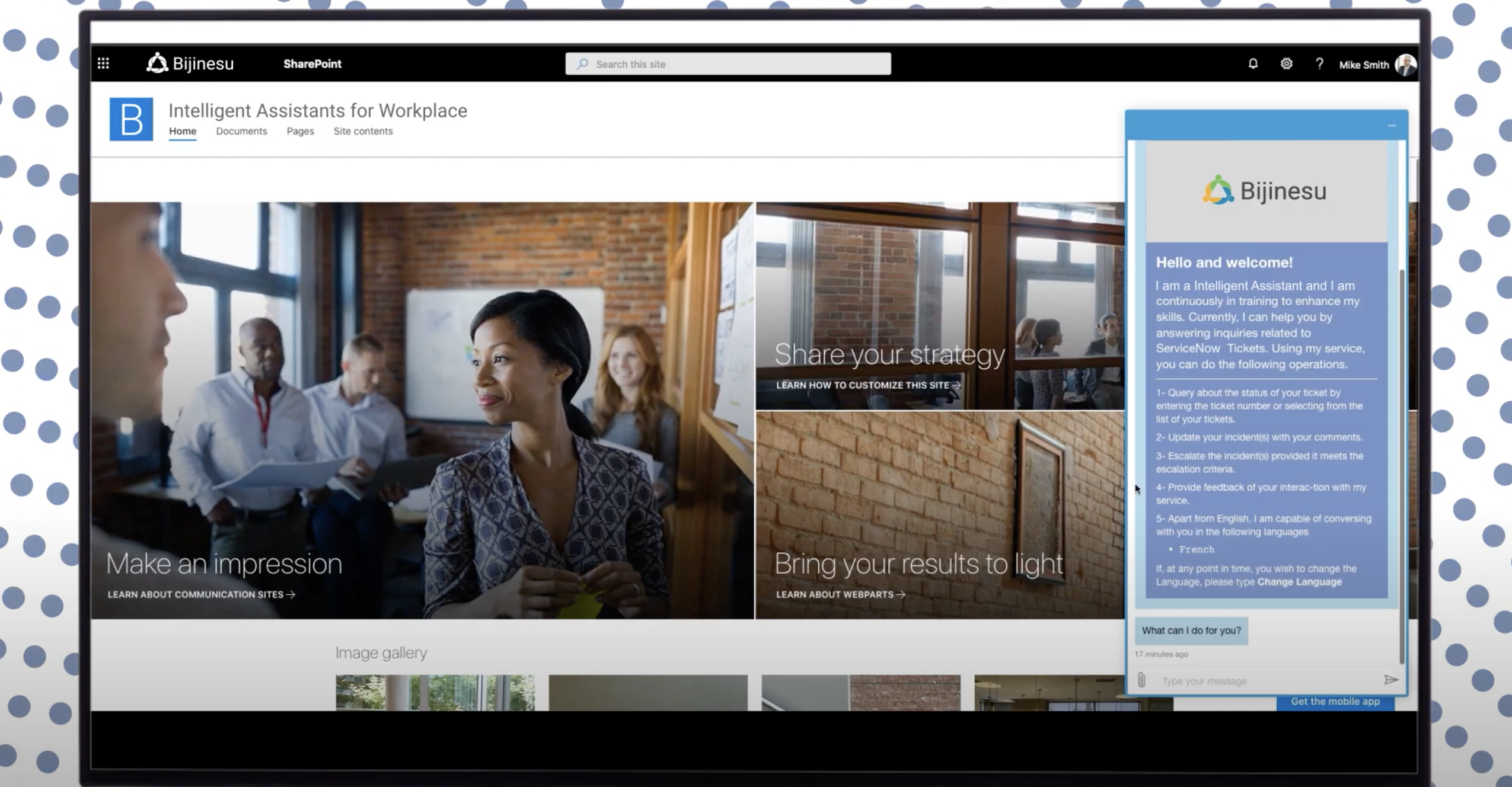1512x787 pixels.
Task: Switch to the Home tab
Action: pyautogui.click(x=183, y=131)
